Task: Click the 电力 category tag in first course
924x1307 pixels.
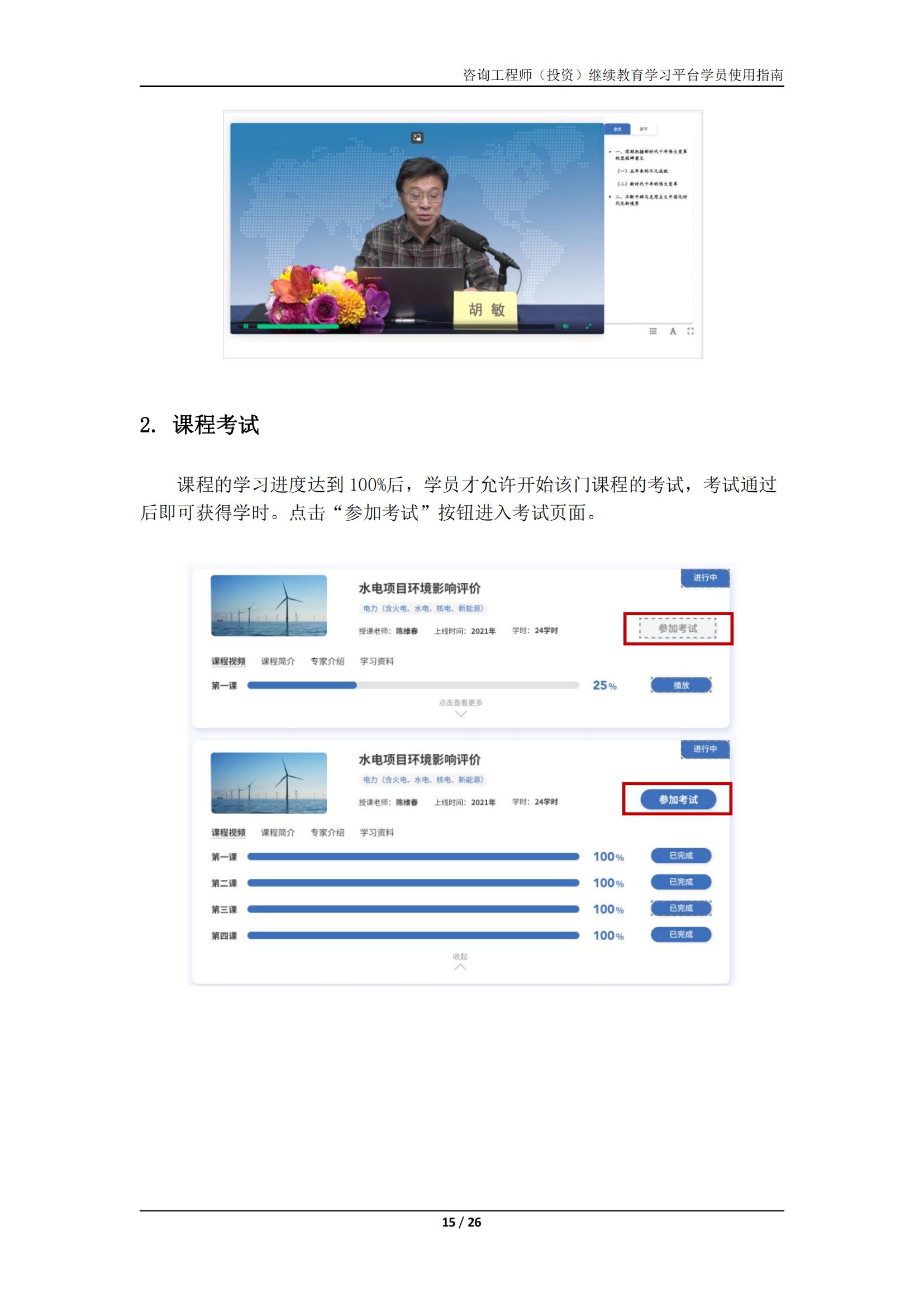Action: click(423, 608)
